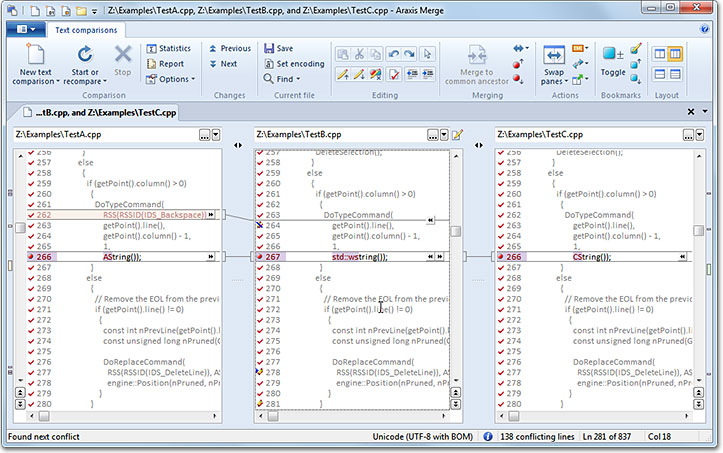
Task: Open TestB.cpp path history dropdown
Action: tap(444, 135)
